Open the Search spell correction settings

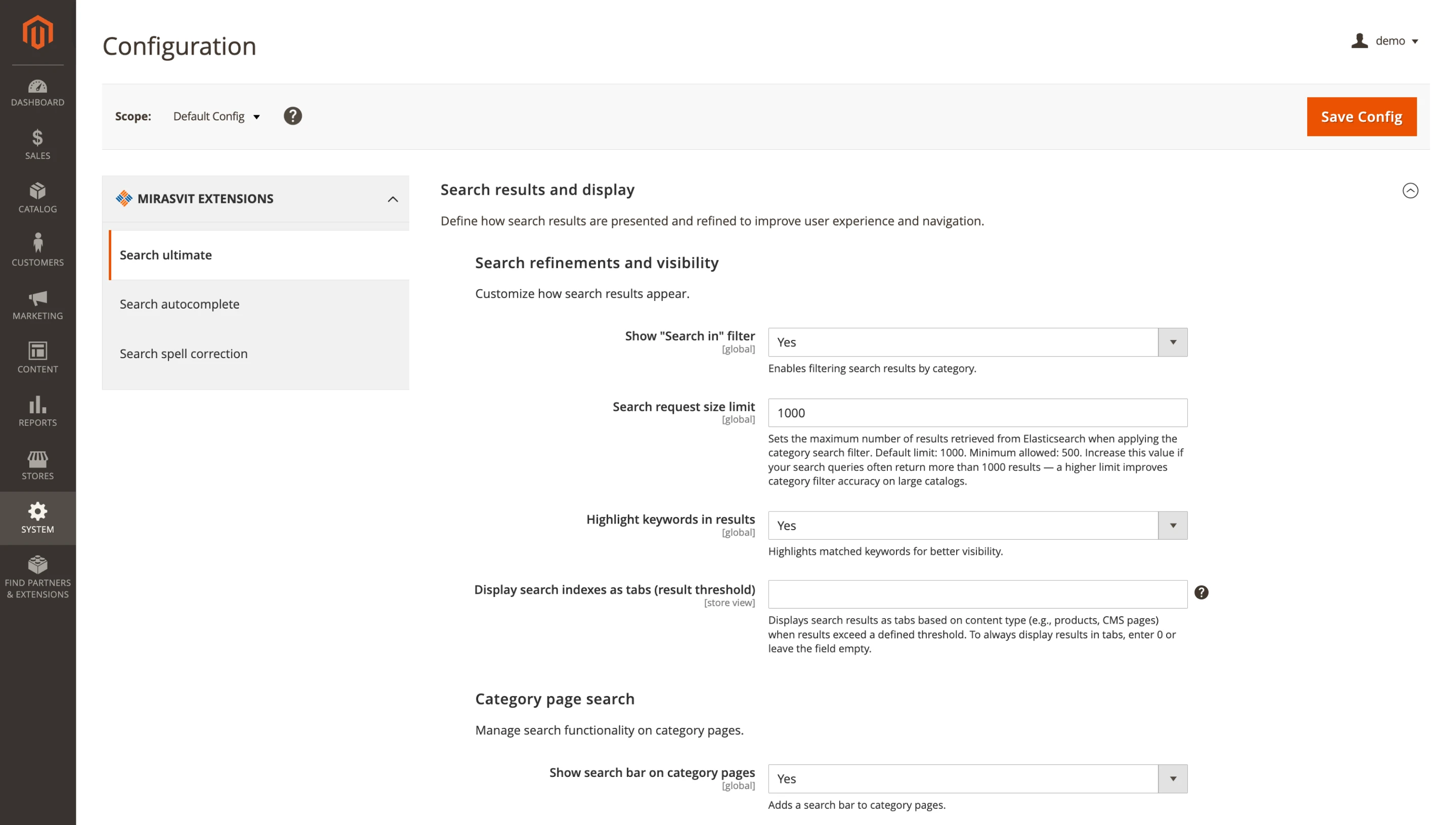(x=183, y=353)
